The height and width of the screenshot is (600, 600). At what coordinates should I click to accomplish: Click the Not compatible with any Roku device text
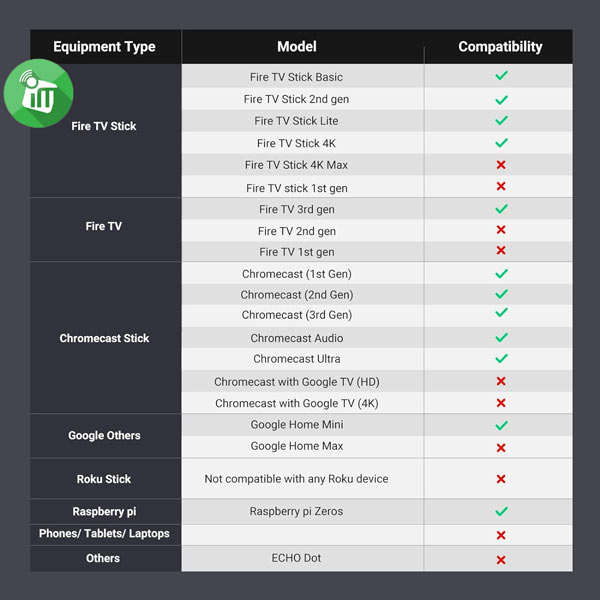(x=296, y=479)
